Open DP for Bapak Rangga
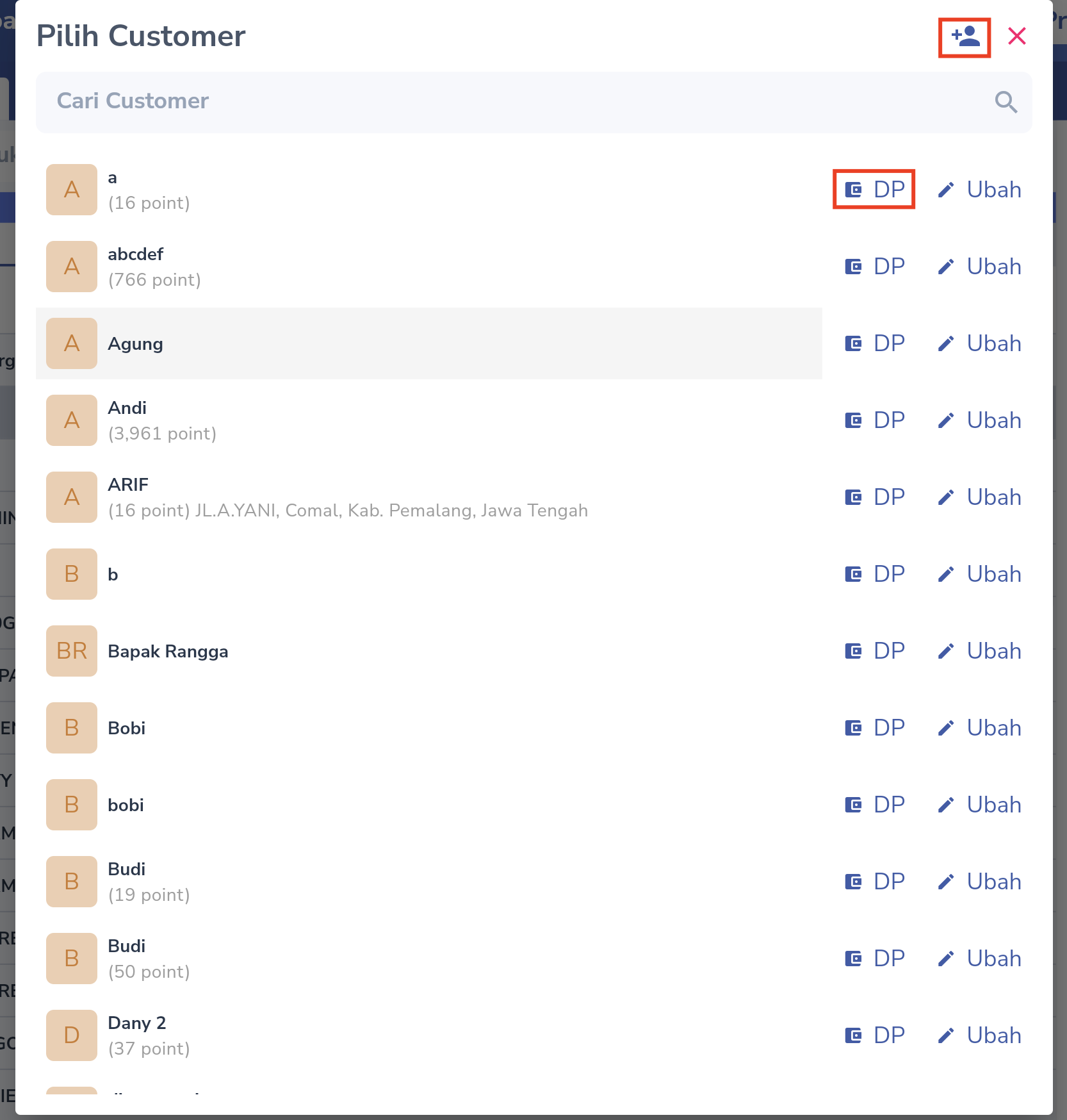 pos(874,651)
